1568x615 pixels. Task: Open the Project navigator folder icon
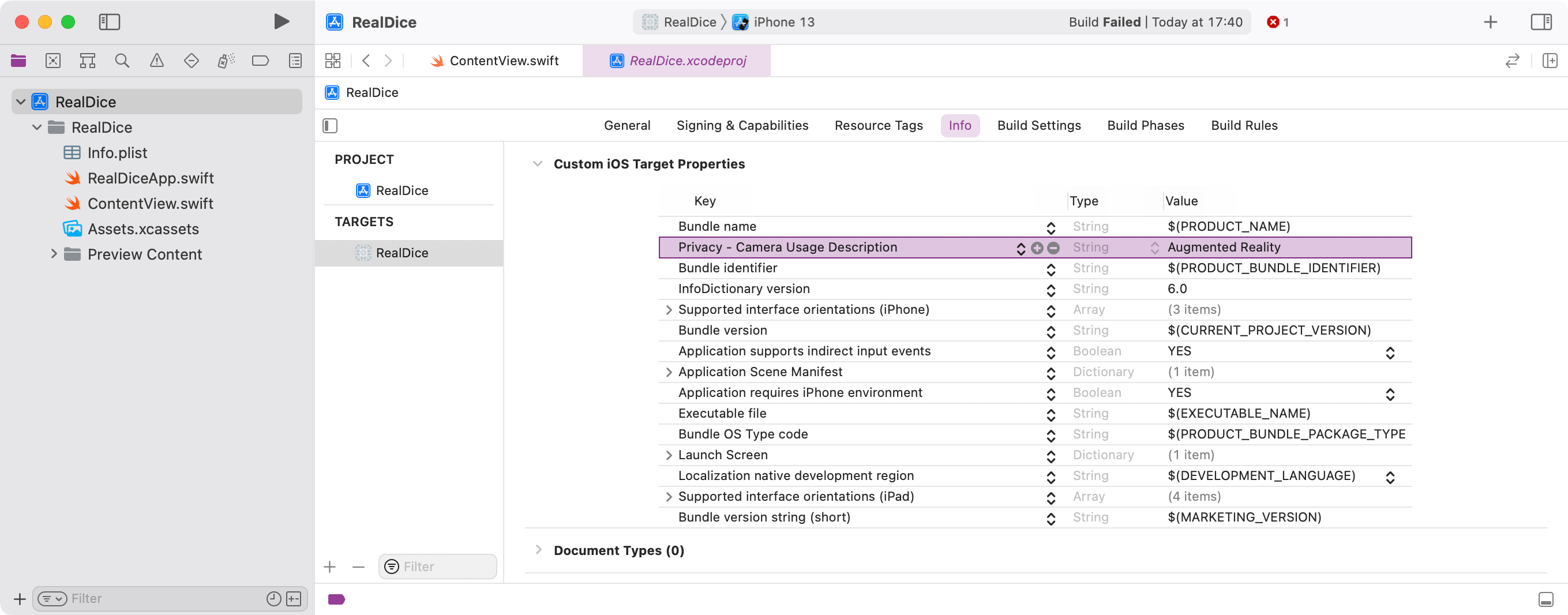pyautogui.click(x=18, y=61)
